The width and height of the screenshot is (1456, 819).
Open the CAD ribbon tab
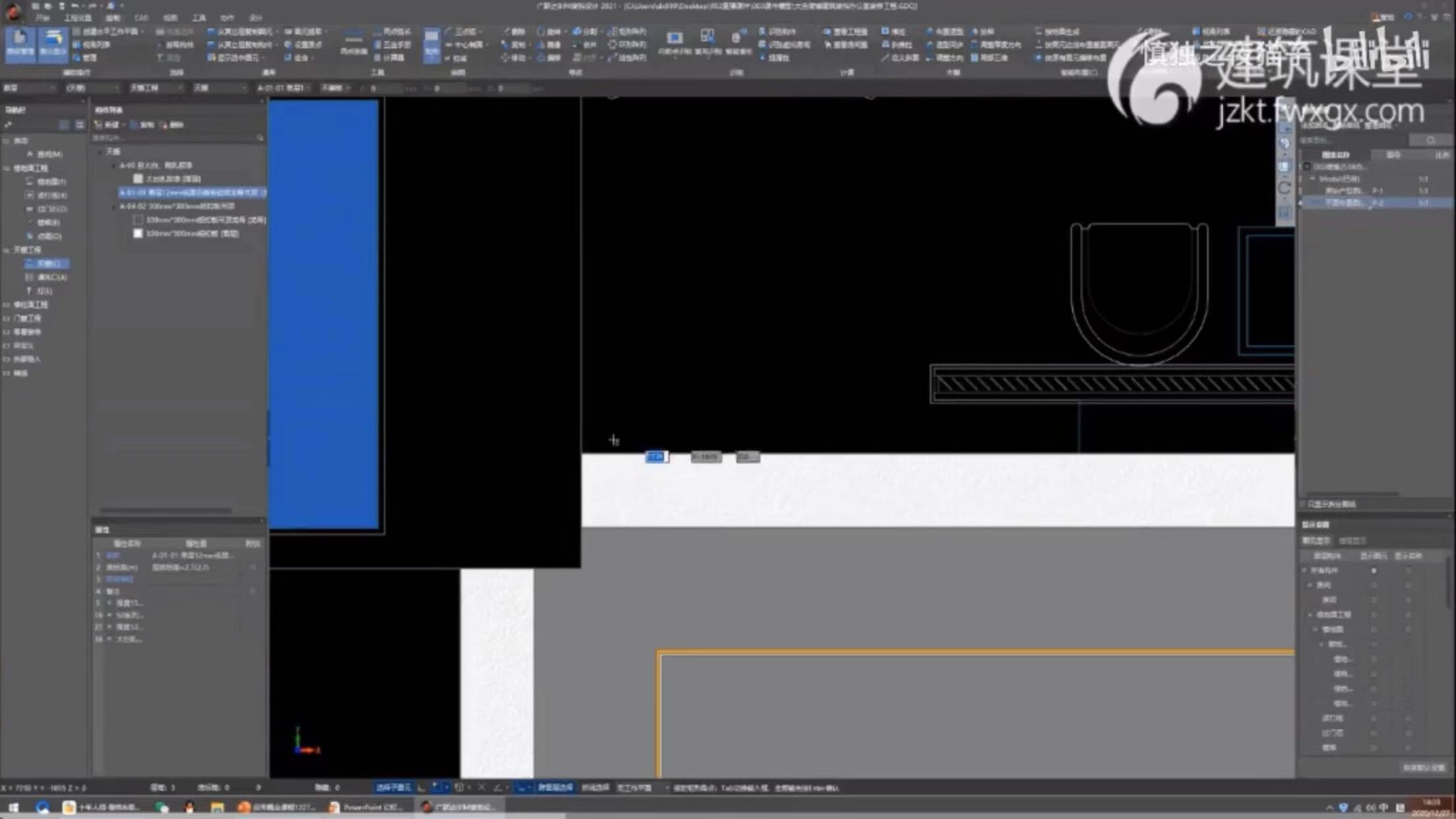click(140, 18)
